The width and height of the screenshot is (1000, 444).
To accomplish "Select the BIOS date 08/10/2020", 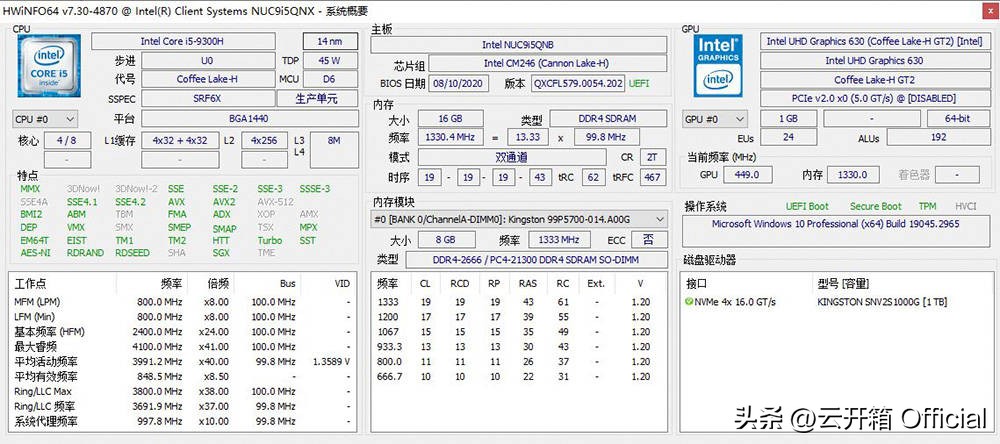I will point(459,84).
